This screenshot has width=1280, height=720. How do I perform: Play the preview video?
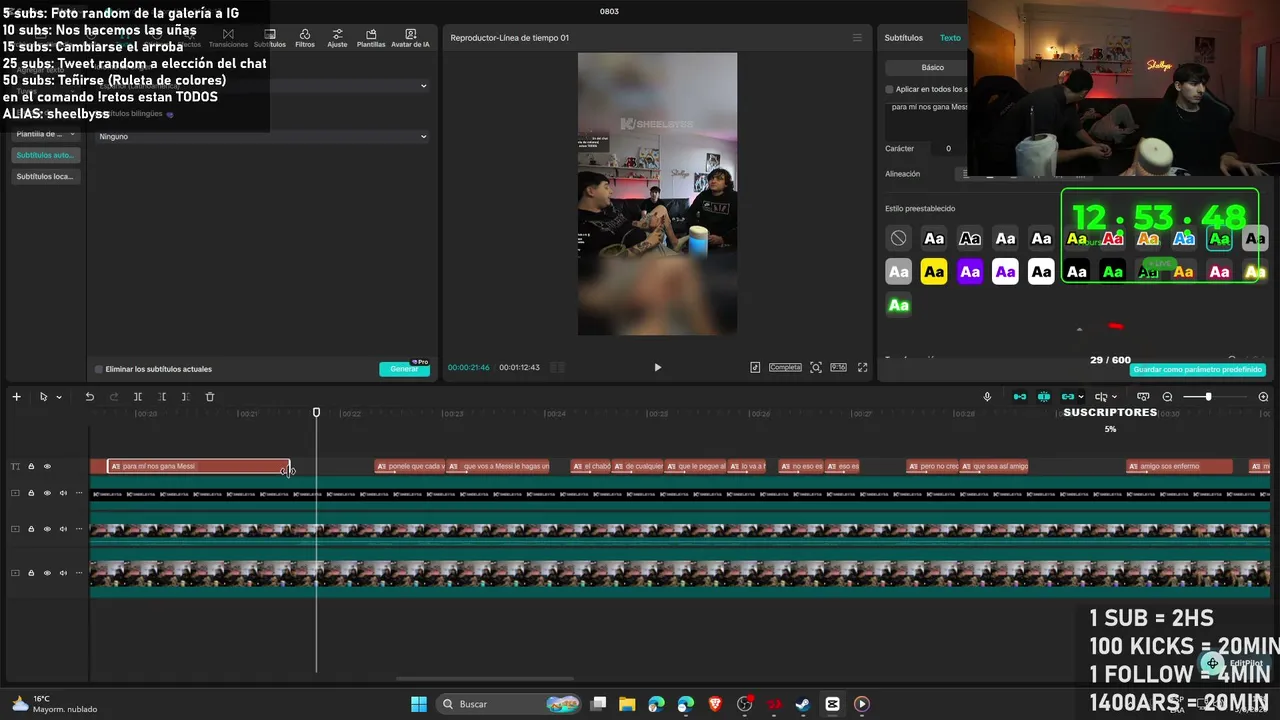pos(657,367)
